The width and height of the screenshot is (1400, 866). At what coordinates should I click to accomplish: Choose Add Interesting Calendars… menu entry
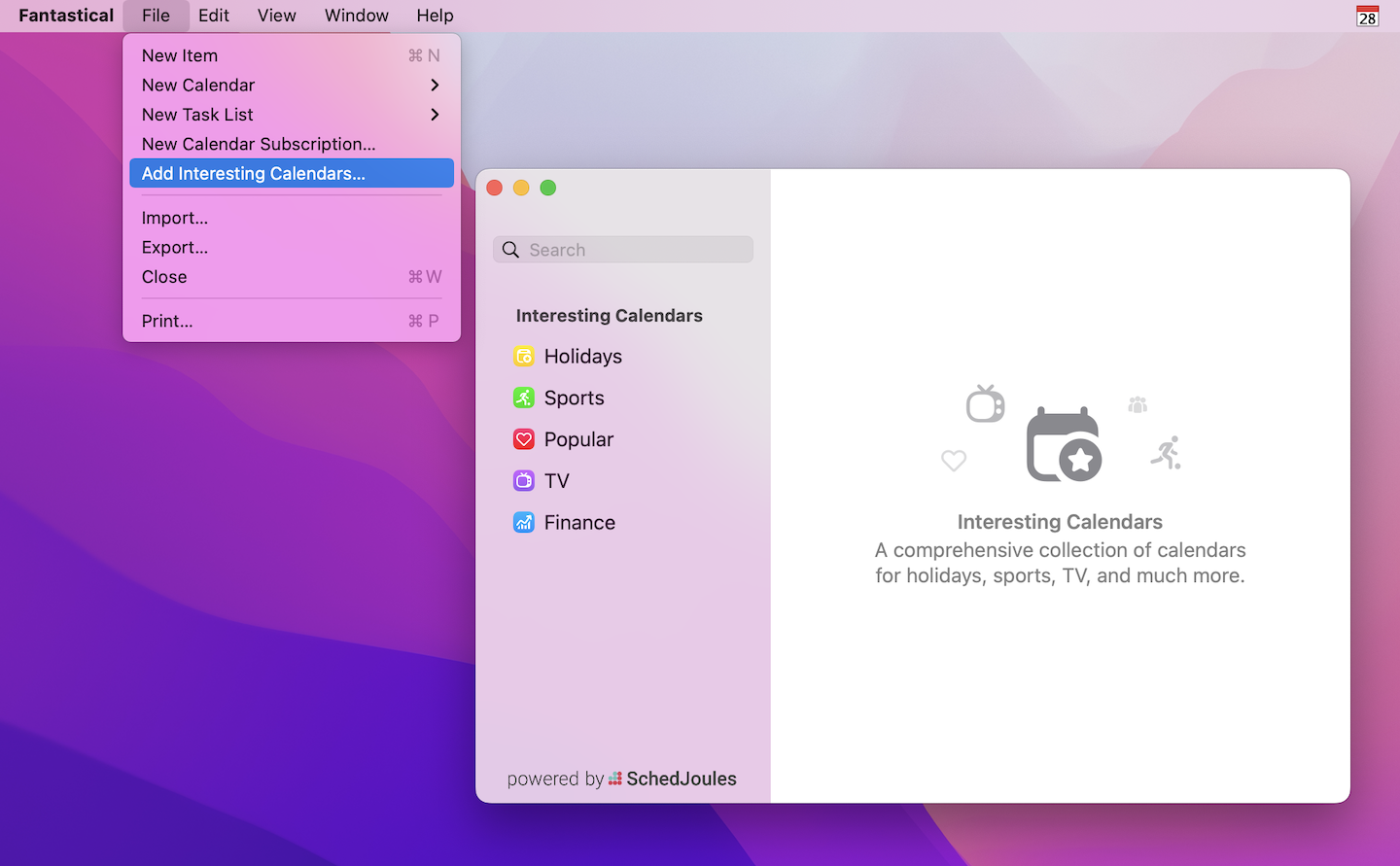(291, 173)
